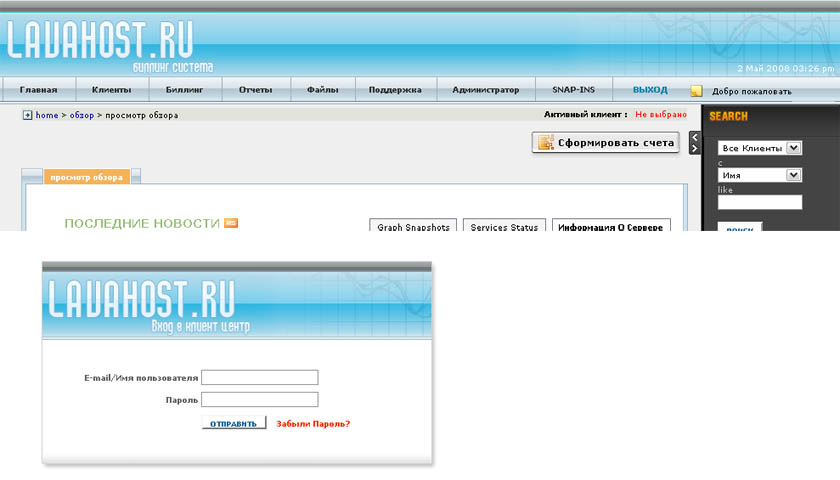Click the LAVAHOST.RU logo in billing header
840x480 pixels.
tap(100, 41)
